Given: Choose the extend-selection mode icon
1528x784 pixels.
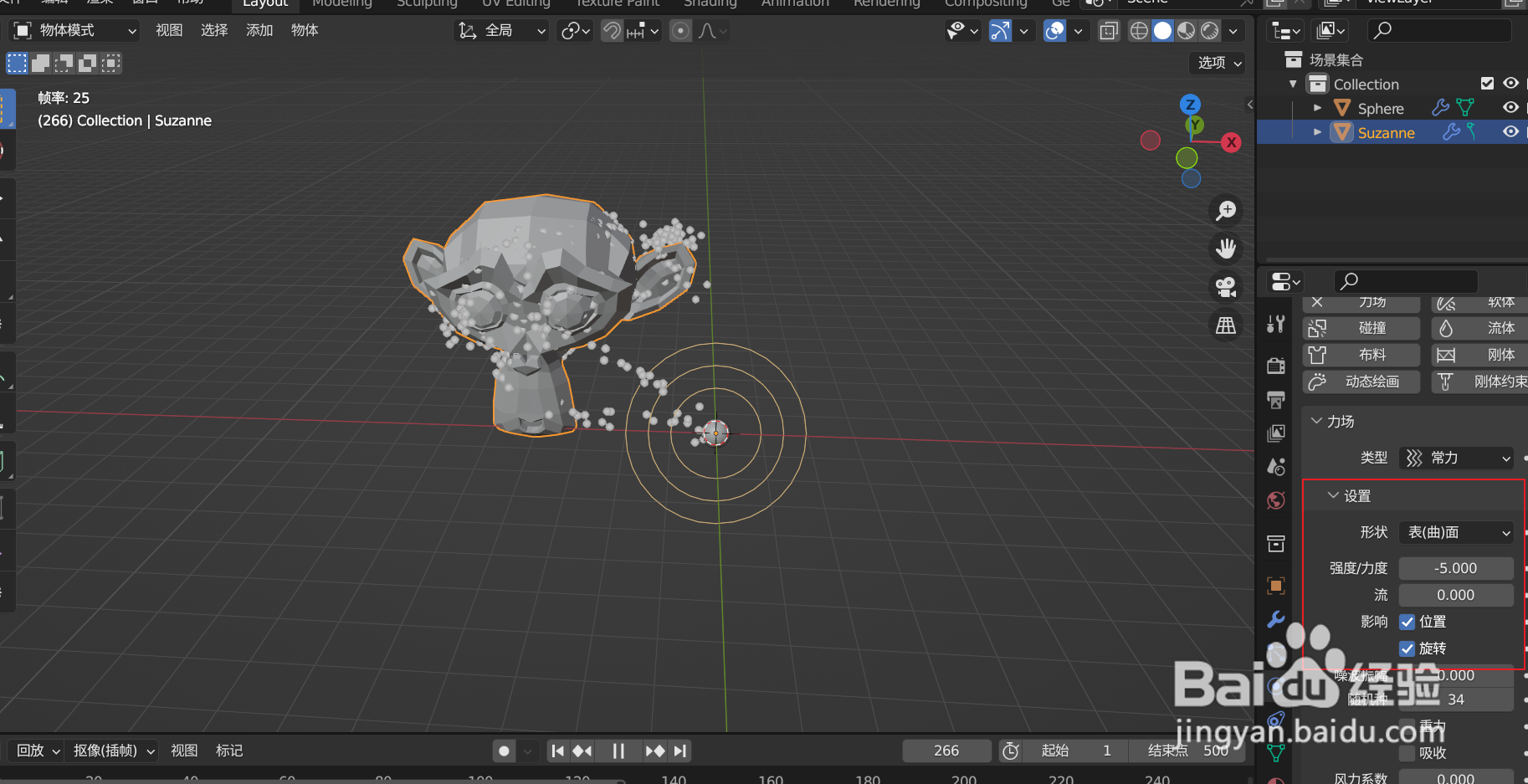Looking at the screenshot, I should [x=40, y=63].
